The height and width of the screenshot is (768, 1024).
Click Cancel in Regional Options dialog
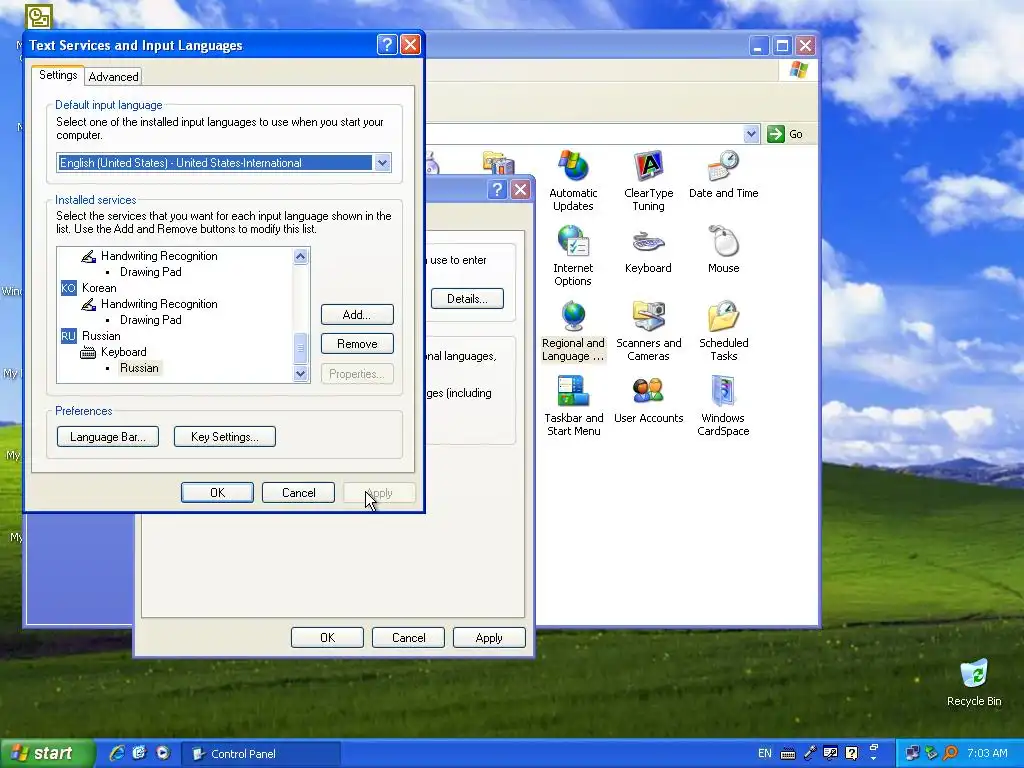click(x=408, y=638)
